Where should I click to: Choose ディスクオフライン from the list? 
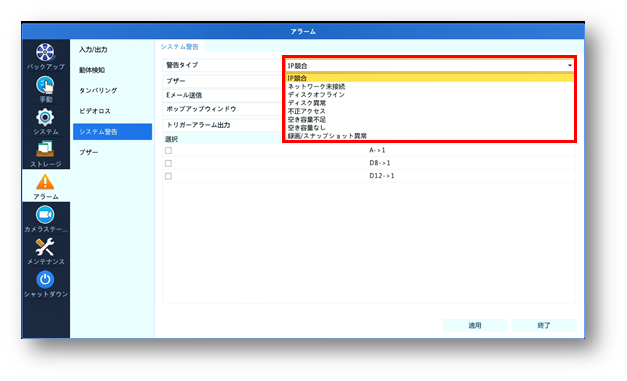click(x=430, y=95)
